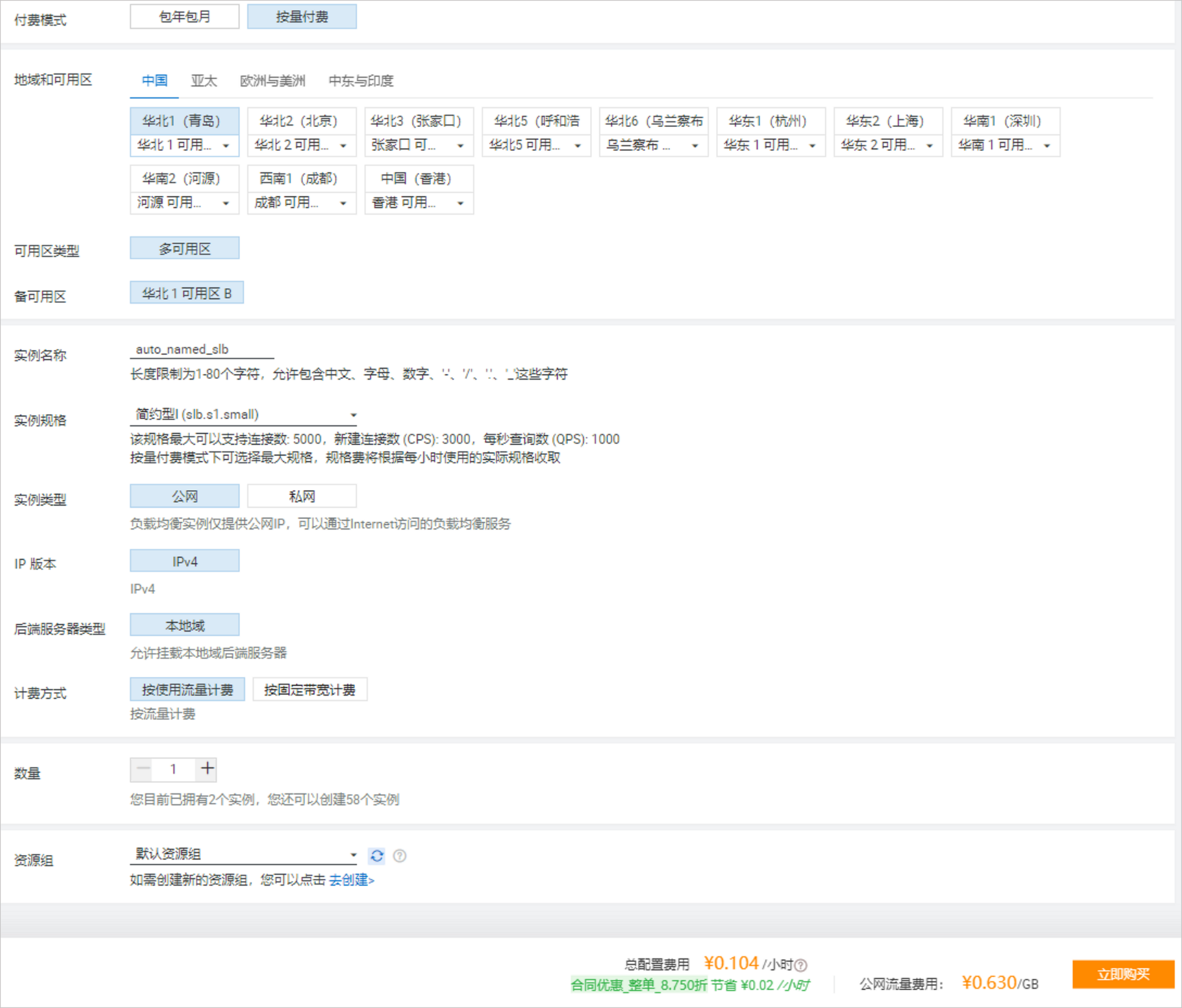
Task: Open the 默认资源组 dropdown
Action: point(243,854)
